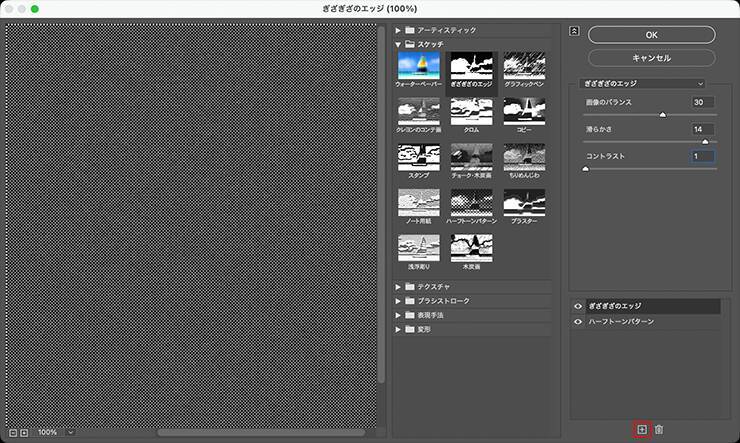
Task: Select the コピー filter thumbnail
Action: [x=524, y=111]
